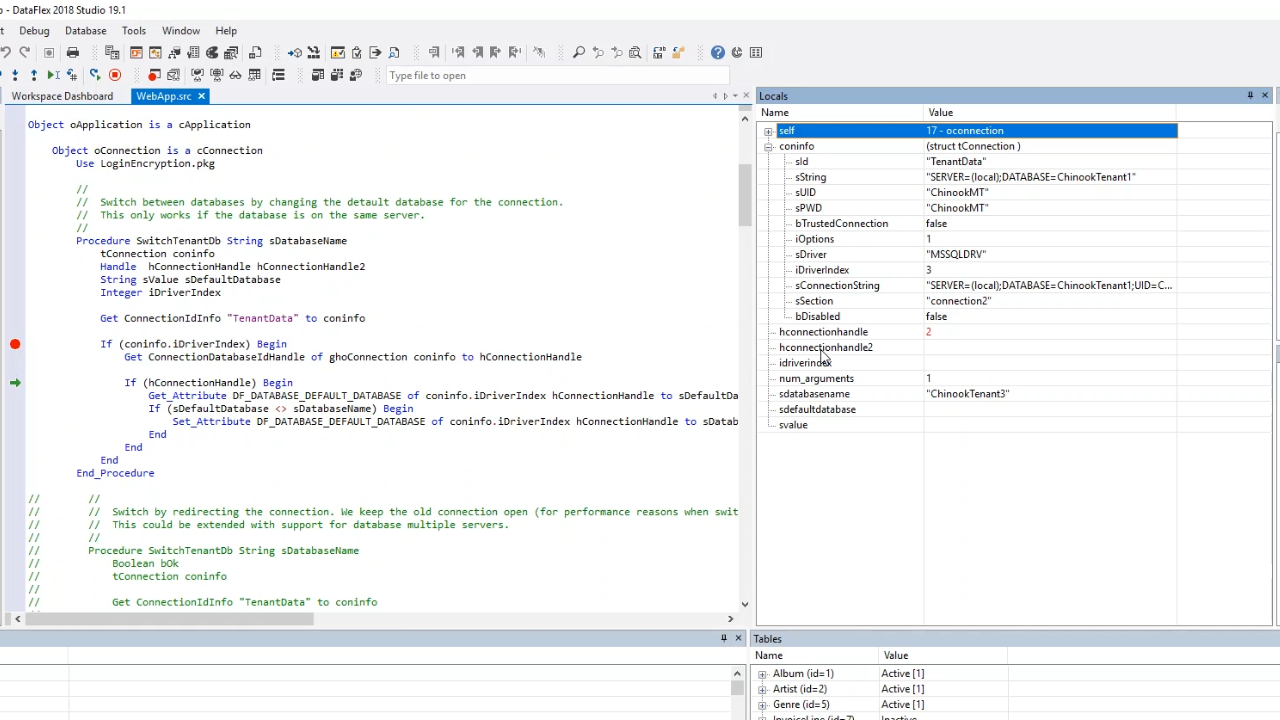Click the Toggle Bookmark flag icon

(434, 53)
